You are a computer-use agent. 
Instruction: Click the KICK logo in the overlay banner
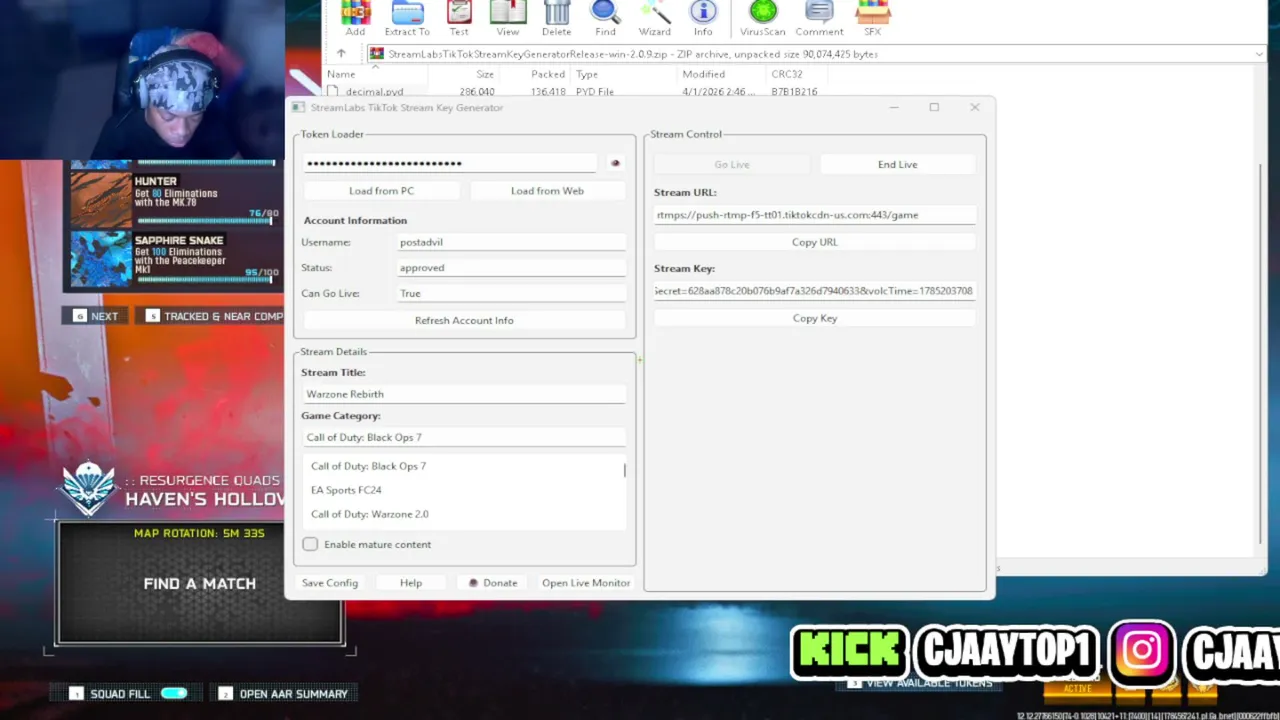[x=849, y=651]
